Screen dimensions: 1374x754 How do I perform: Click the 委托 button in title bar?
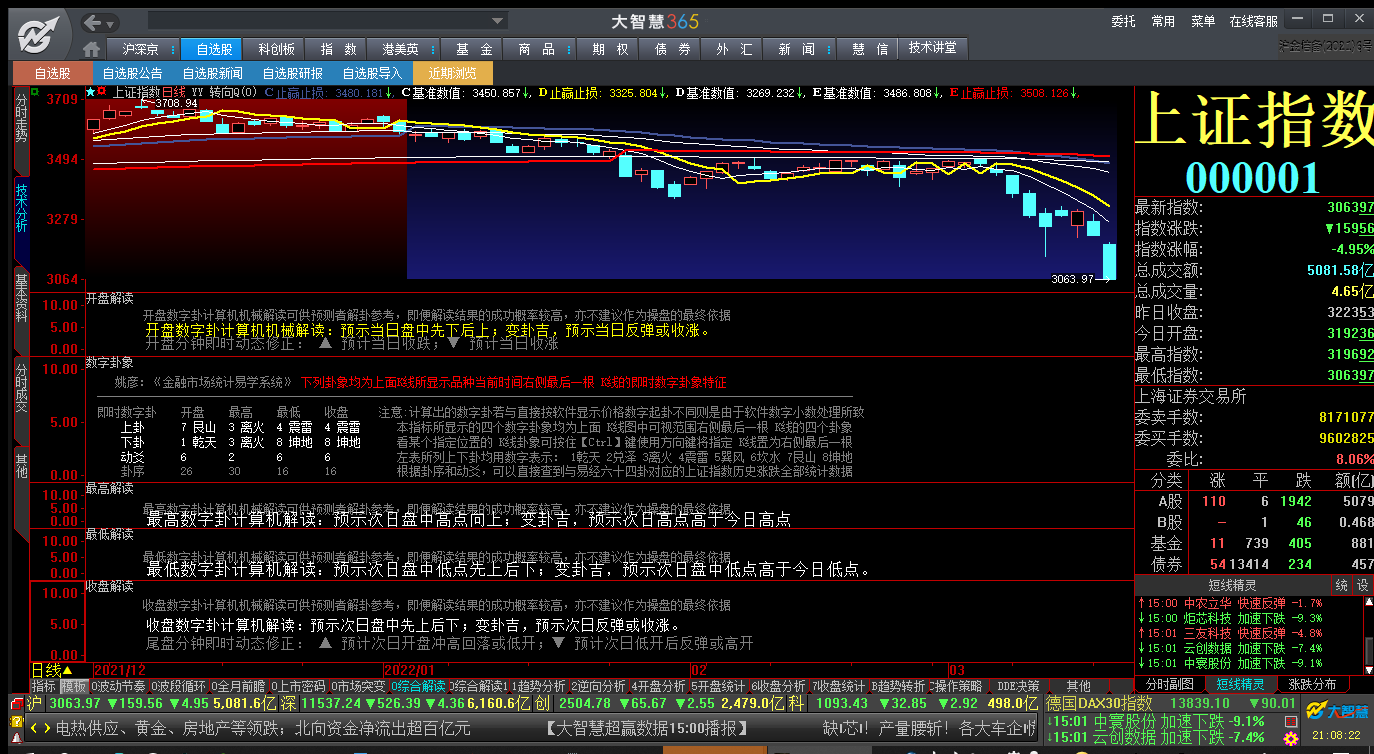[x=1123, y=21]
